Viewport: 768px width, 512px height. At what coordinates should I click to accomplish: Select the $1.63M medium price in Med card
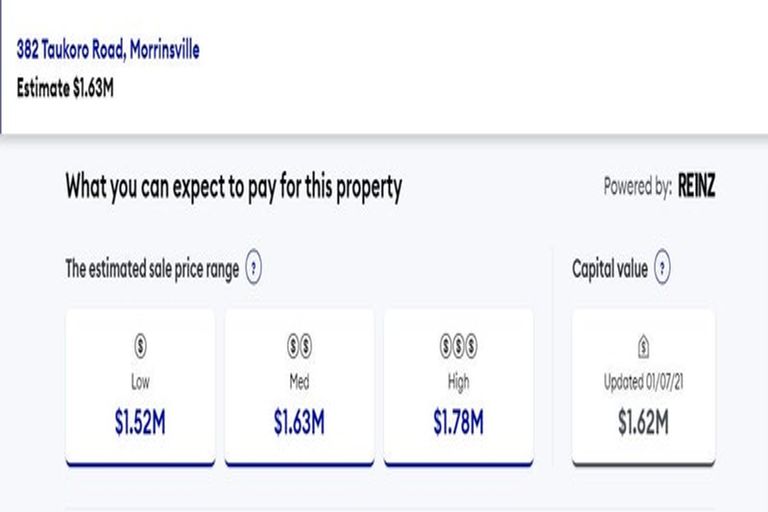299,423
